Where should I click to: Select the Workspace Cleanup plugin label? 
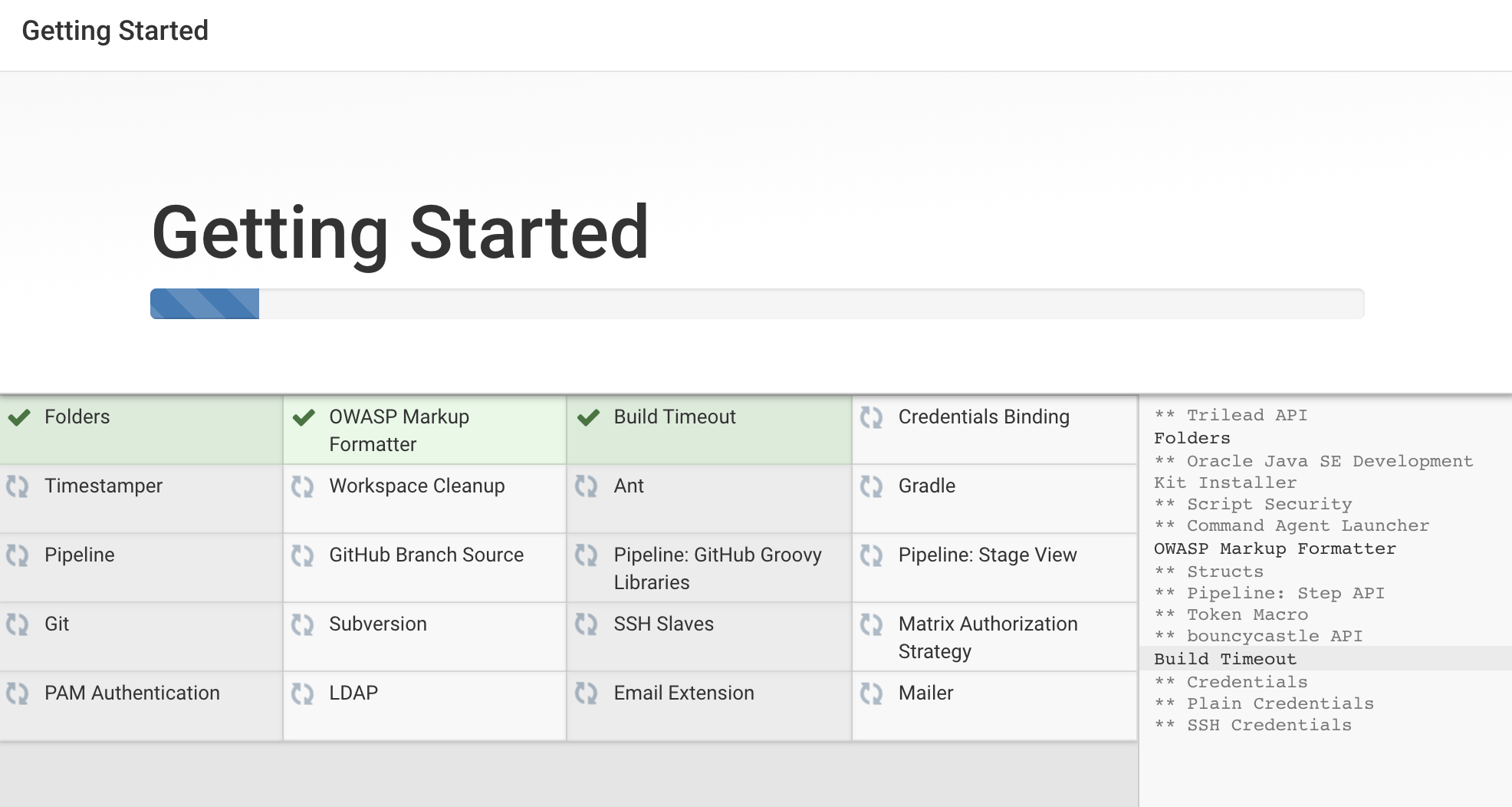click(417, 486)
